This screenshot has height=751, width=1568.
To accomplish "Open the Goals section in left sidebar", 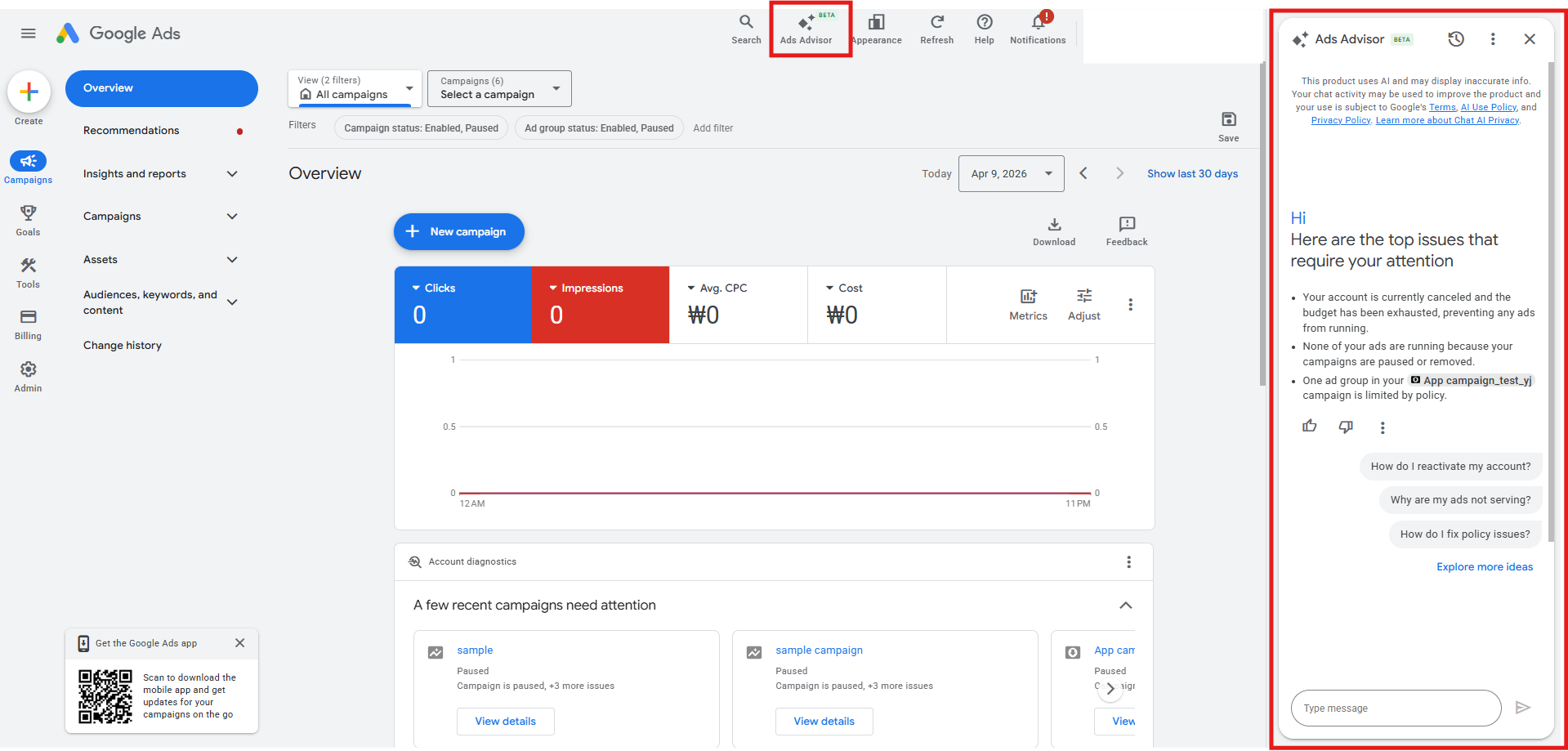I will tap(28, 219).
